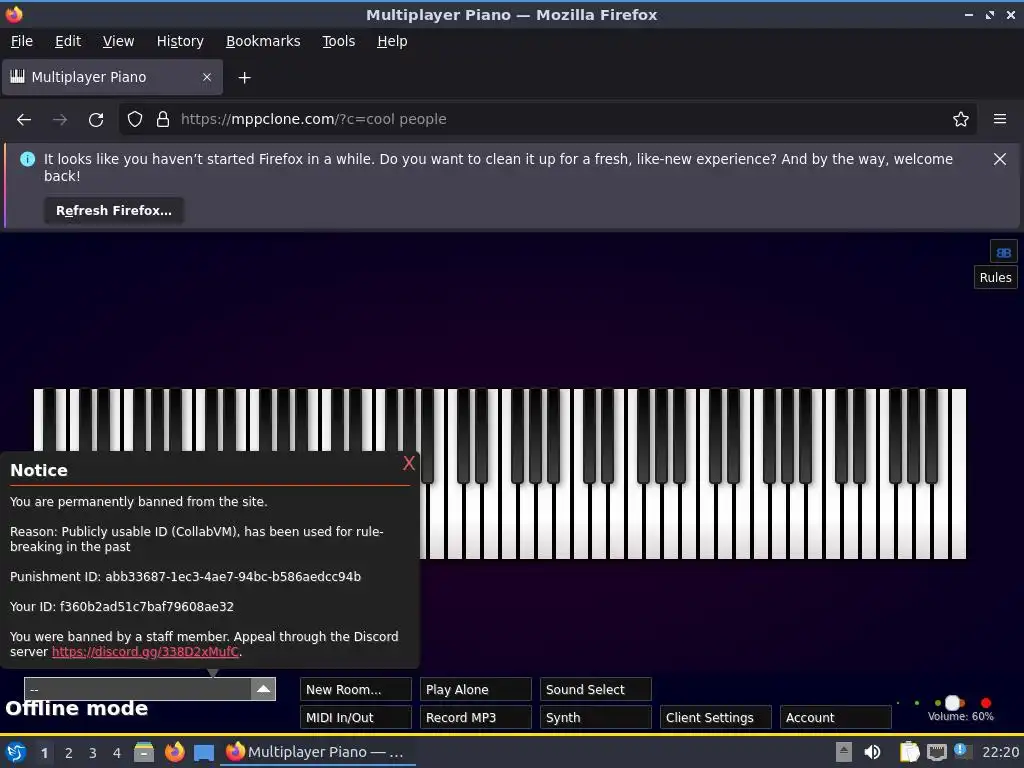Image resolution: width=1024 pixels, height=768 pixels.
Task: Dismiss the Firefox refresh notification bar
Action: [999, 159]
